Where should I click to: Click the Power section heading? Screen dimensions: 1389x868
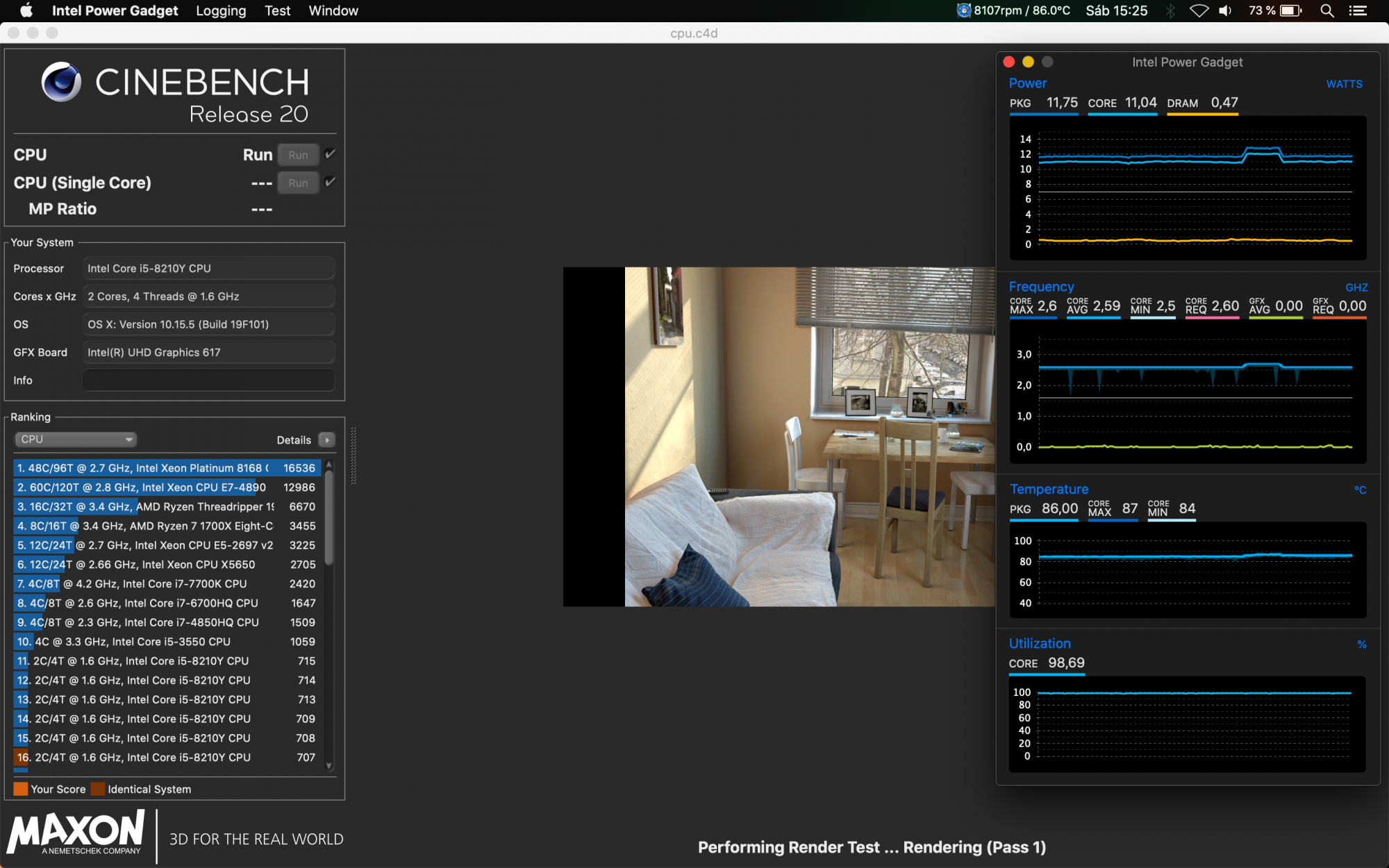(1027, 83)
